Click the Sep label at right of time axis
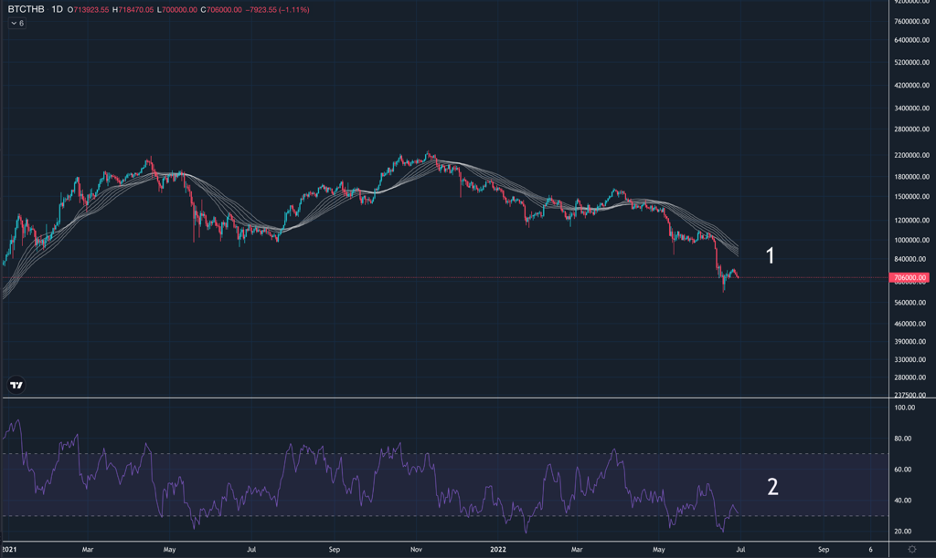Screen dimensions: 936x558 click(x=823, y=549)
